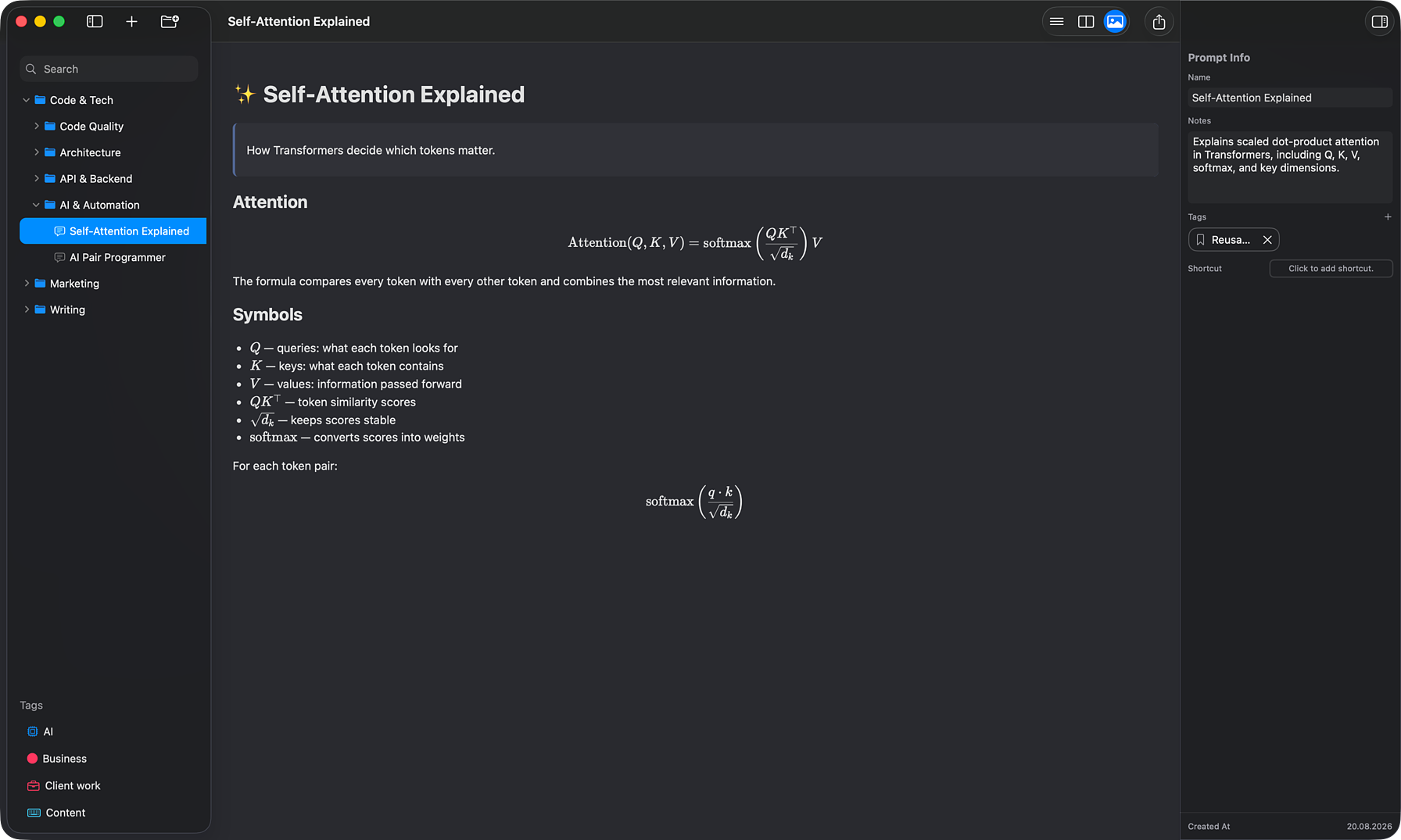Click the sparkles emoji in title
The height and width of the screenshot is (840, 1401).
pos(245,95)
